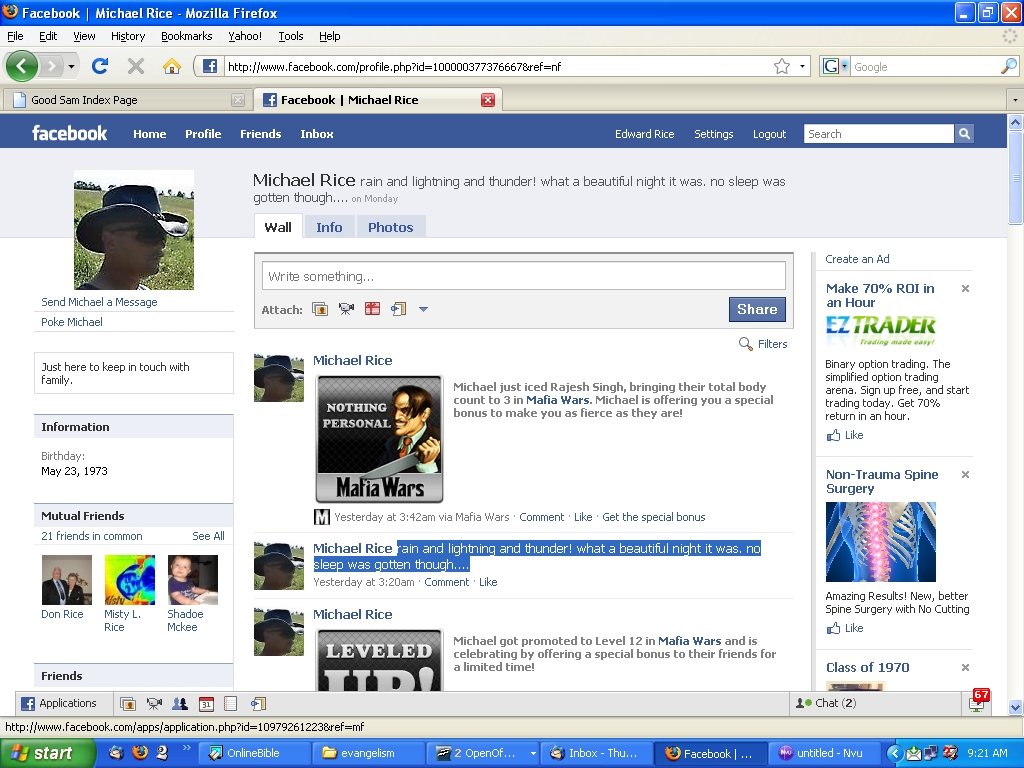Expand more attach options arrow
This screenshot has height=768, width=1024.
point(423,309)
